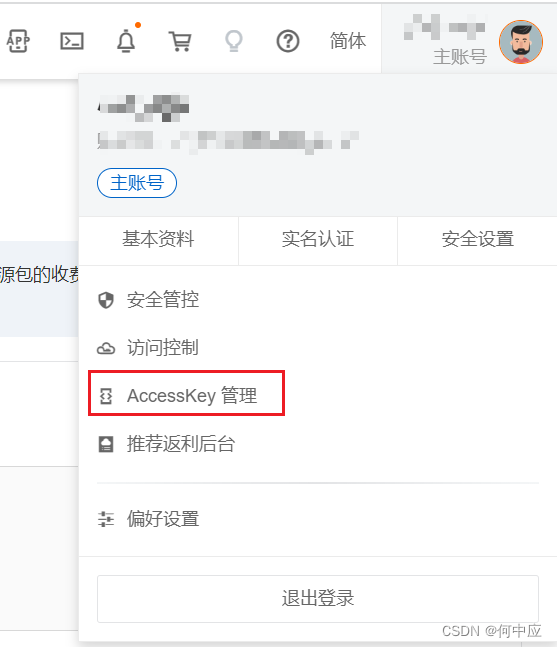Open the APP mobile icon in header
The image size is (557, 647).
(18, 41)
